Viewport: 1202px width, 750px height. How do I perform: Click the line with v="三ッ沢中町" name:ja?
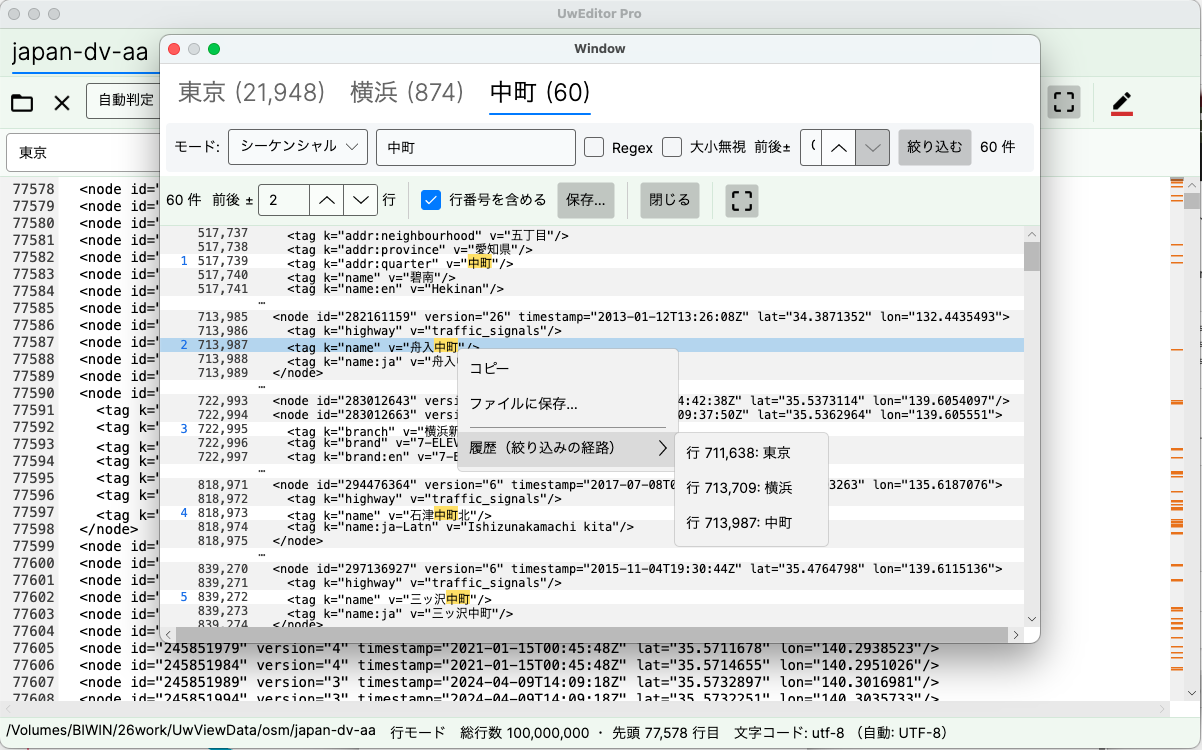[x=591, y=611]
